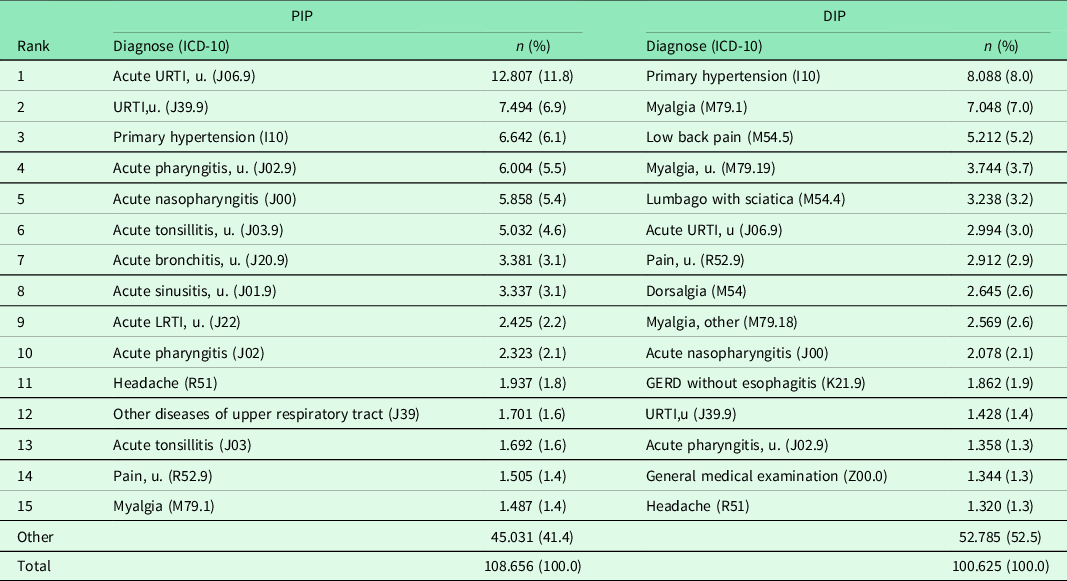Click the Acute LRTI, u. (J22) cell
Image resolution: width=1067 pixels, height=581 pixels.
[x=176, y=321]
